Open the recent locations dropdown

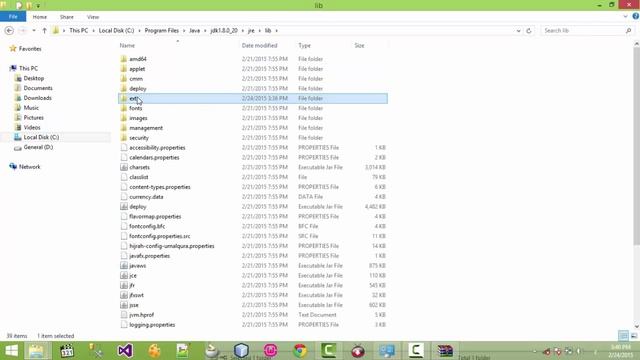click(x=34, y=31)
